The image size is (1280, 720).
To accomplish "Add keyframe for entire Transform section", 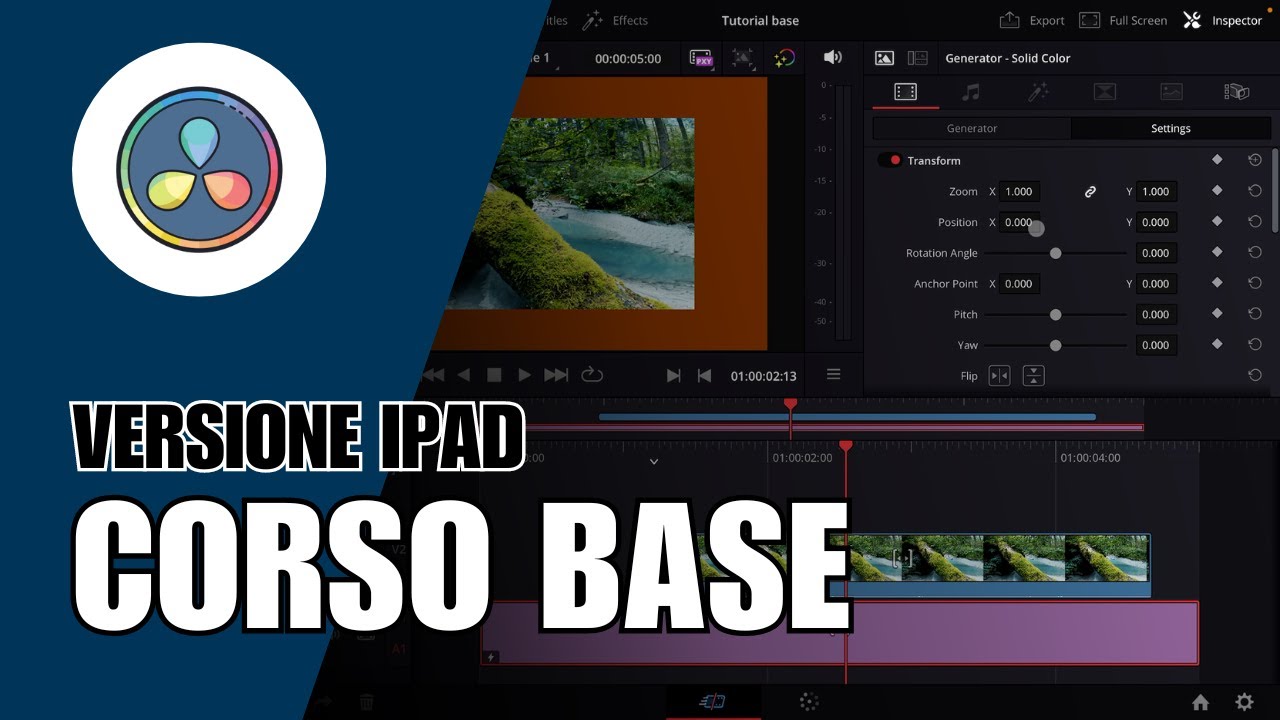I will click(1217, 160).
